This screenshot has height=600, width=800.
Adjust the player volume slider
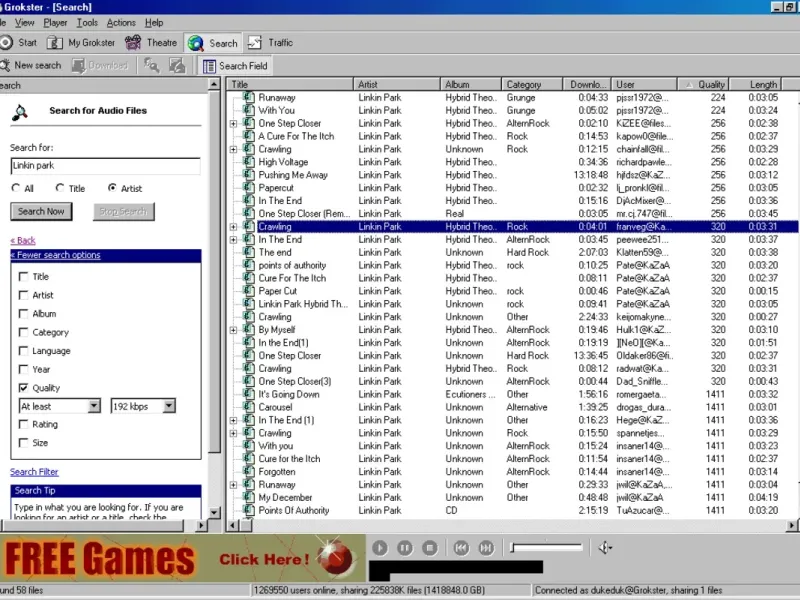point(546,547)
